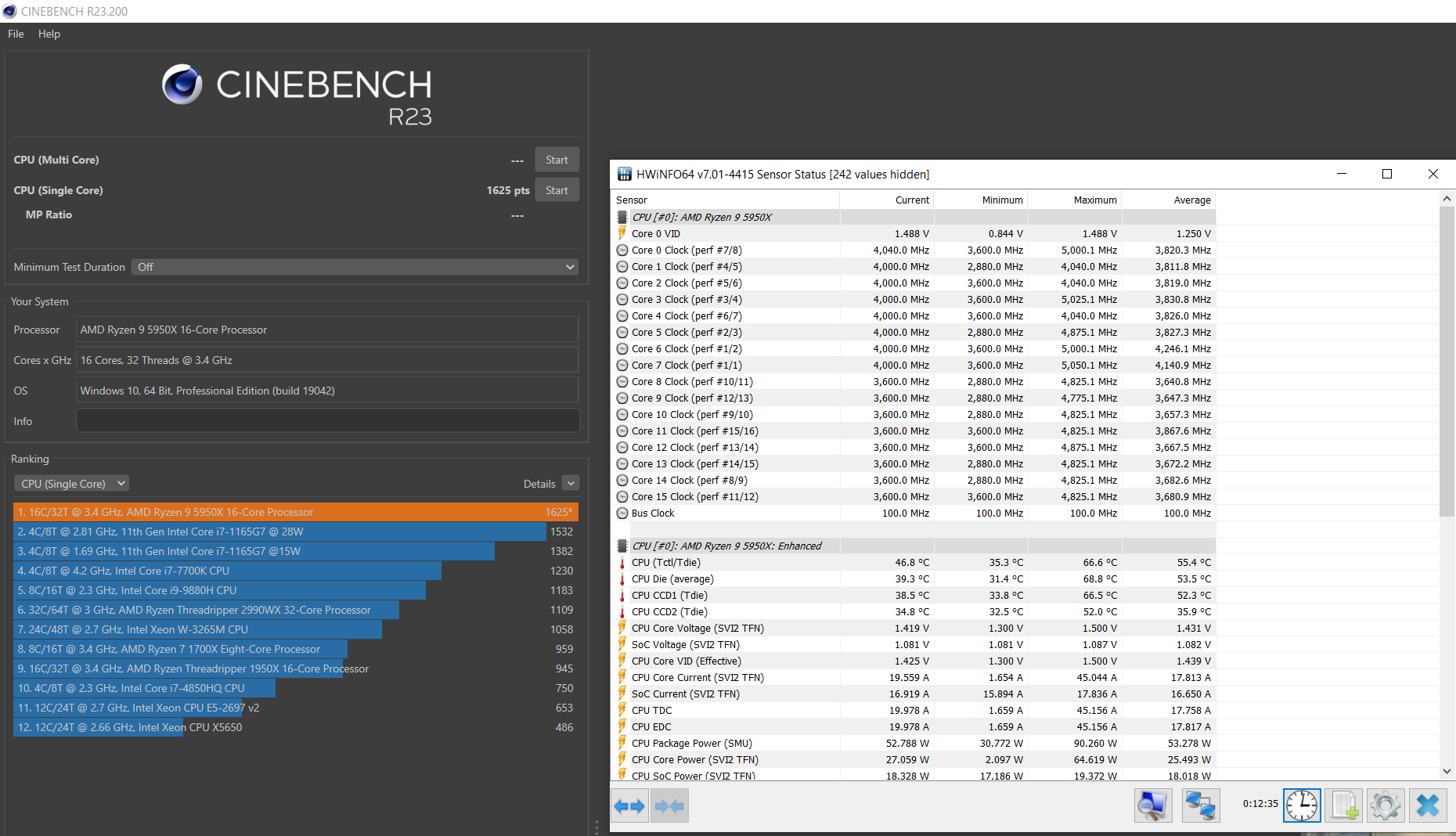This screenshot has width=1456, height=836.
Task: Click the HWiNFO vertical scrollbar thumb
Action: pyautogui.click(x=1447, y=360)
